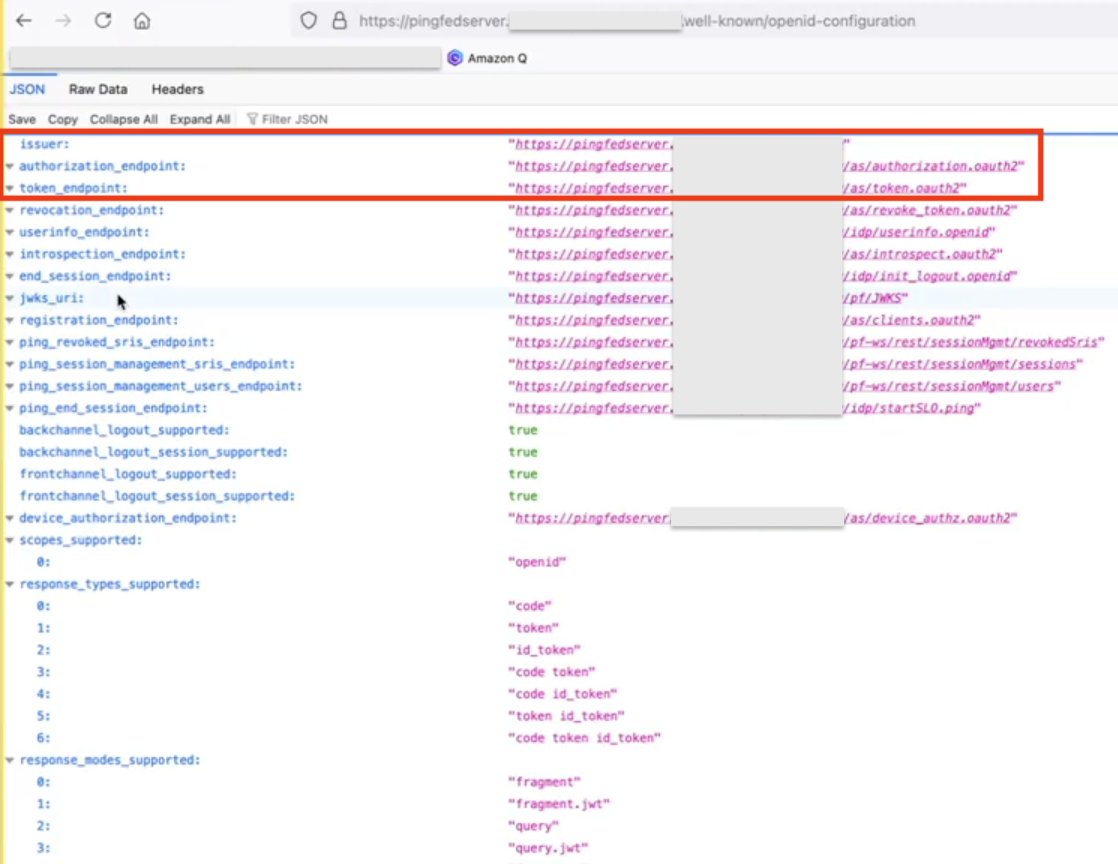Collapse the jwks_uri row arrow
The height and width of the screenshot is (864, 1118).
pos(10,298)
